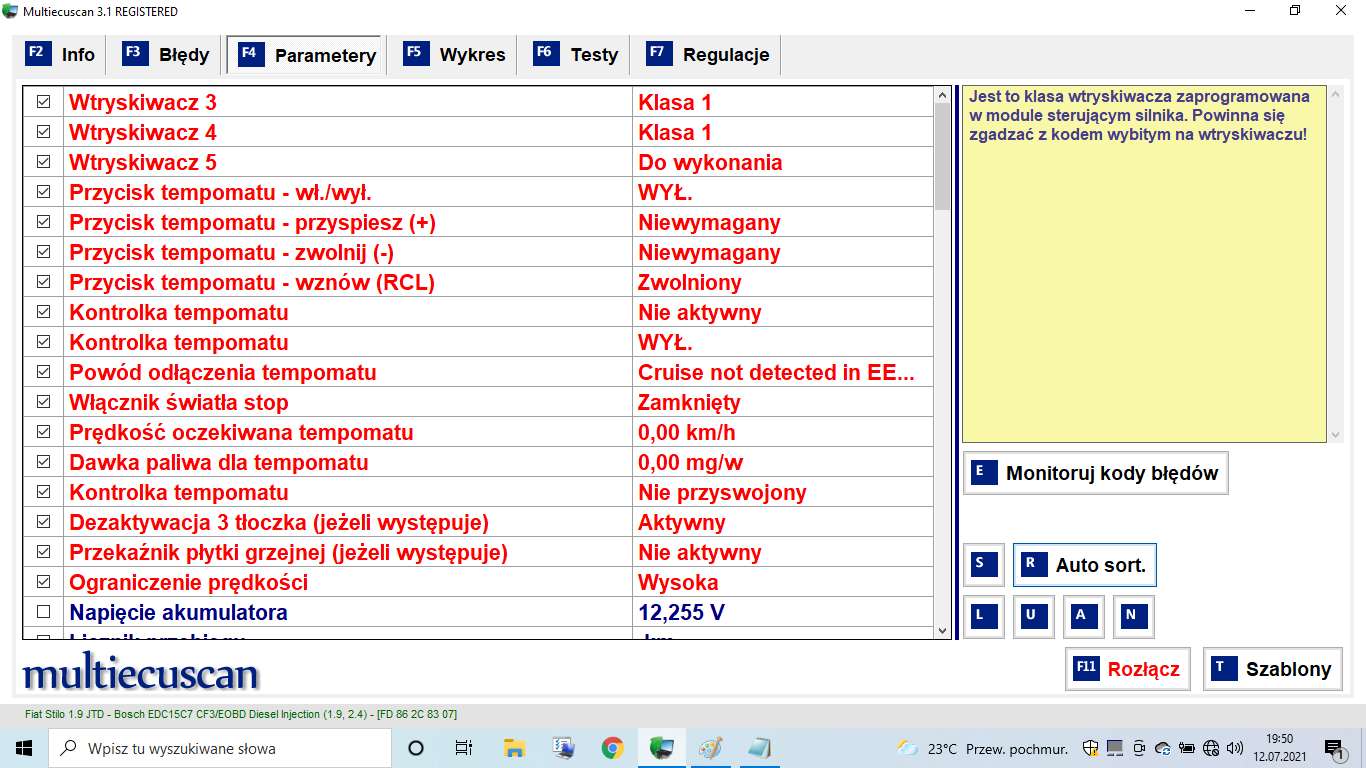
Task: Click the OneDrive cloud sync tray icon
Action: (x=1162, y=748)
